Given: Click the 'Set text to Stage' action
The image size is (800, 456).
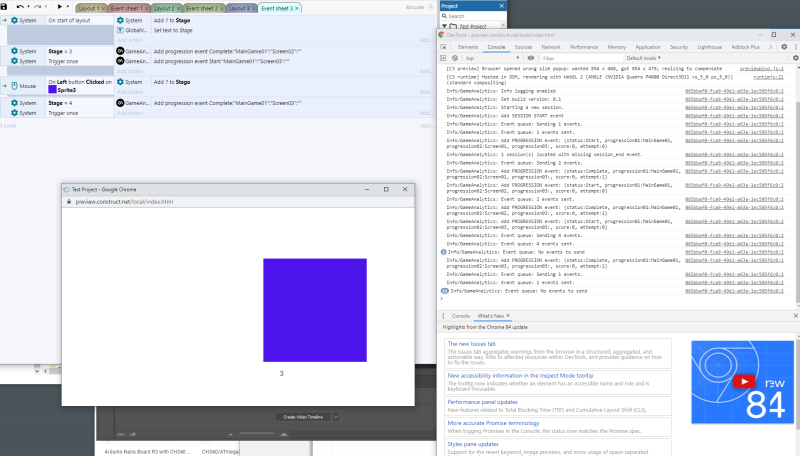Looking at the screenshot, I should click(x=173, y=30).
